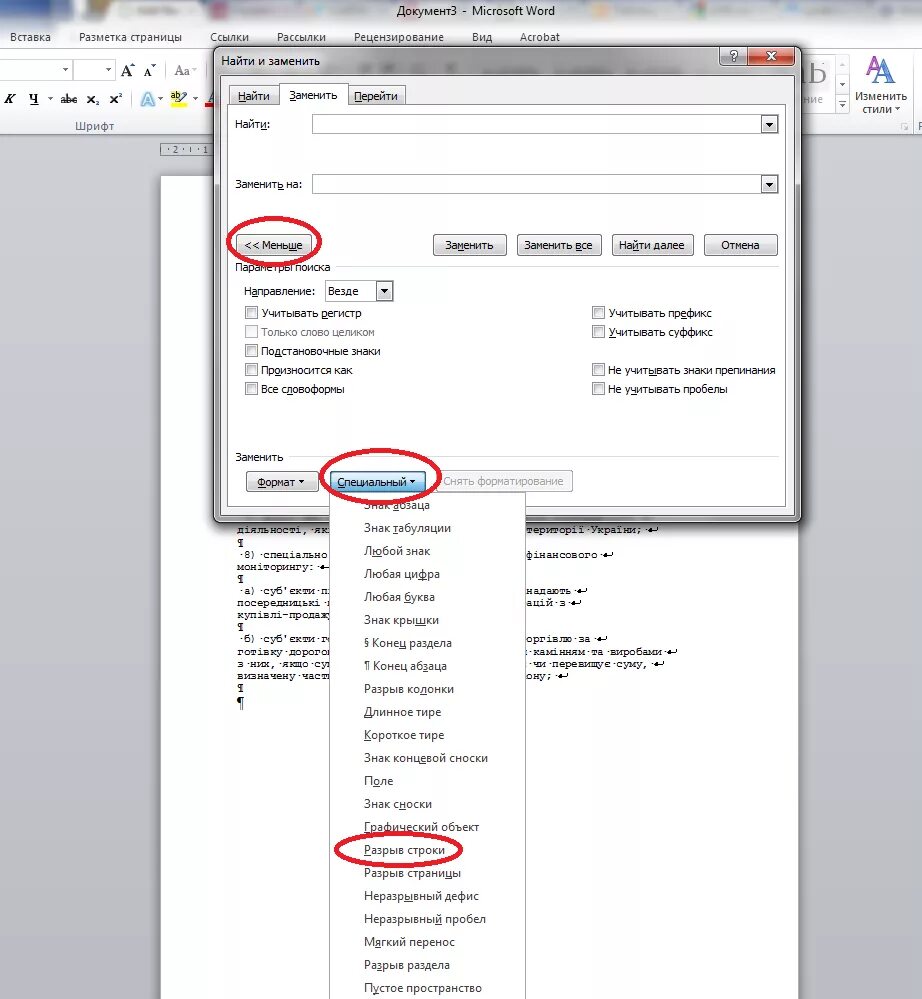
Task: Tick Не учитывать знаки препинания checkbox
Action: point(598,370)
